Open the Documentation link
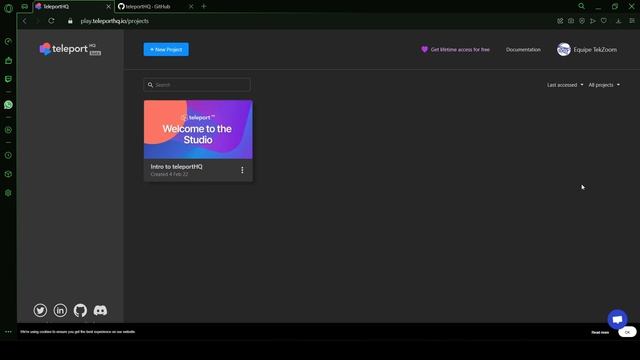Image resolution: width=640 pixels, height=360 pixels. (x=523, y=49)
